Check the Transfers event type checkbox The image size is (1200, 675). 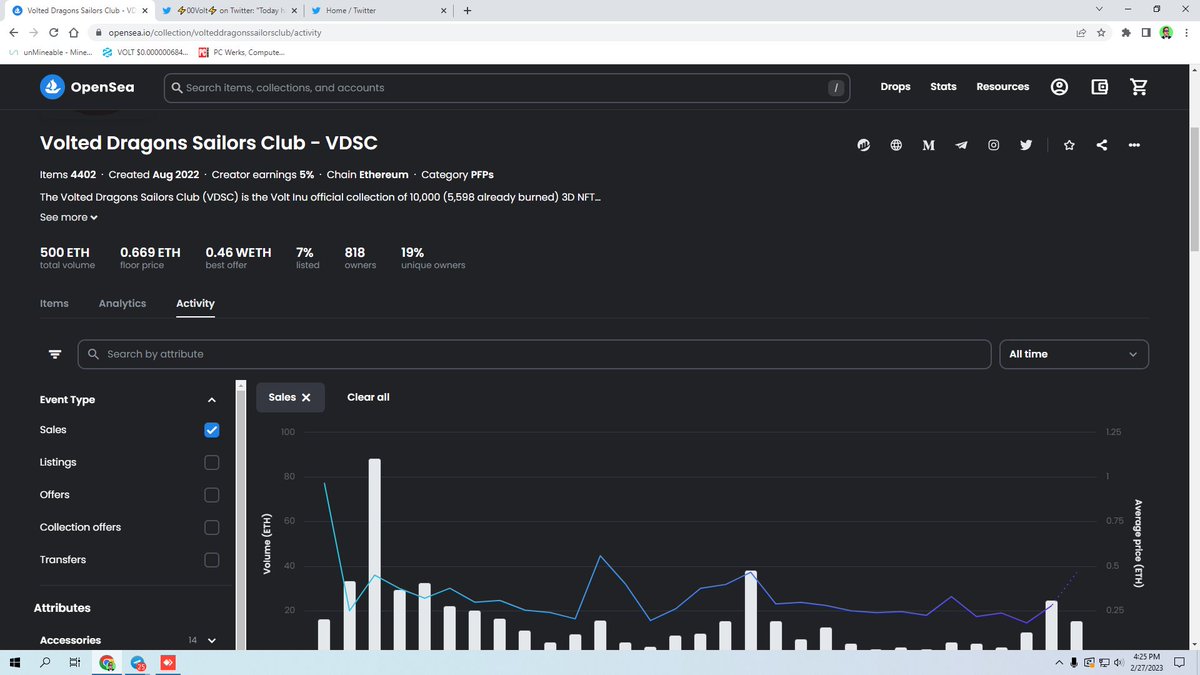tap(211, 560)
